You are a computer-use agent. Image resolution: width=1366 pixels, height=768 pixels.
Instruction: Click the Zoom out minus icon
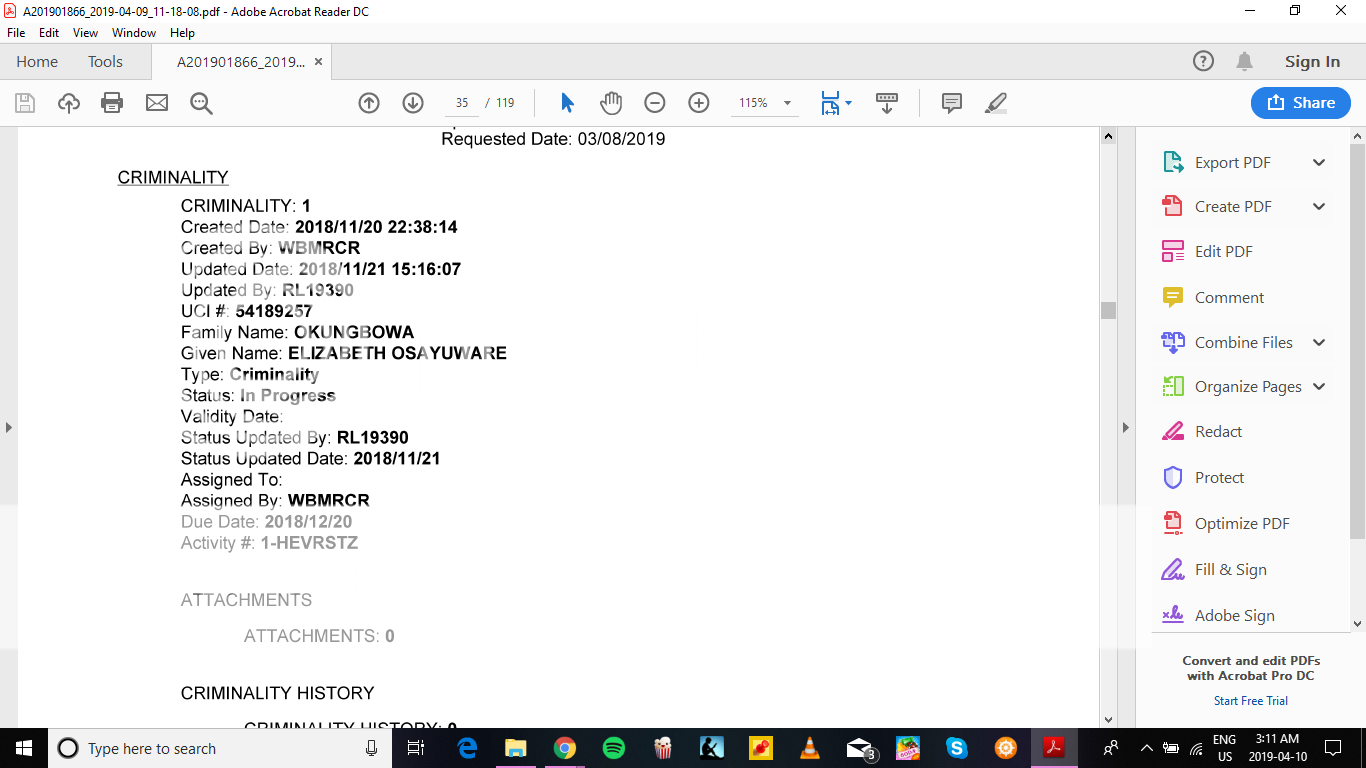tap(655, 103)
